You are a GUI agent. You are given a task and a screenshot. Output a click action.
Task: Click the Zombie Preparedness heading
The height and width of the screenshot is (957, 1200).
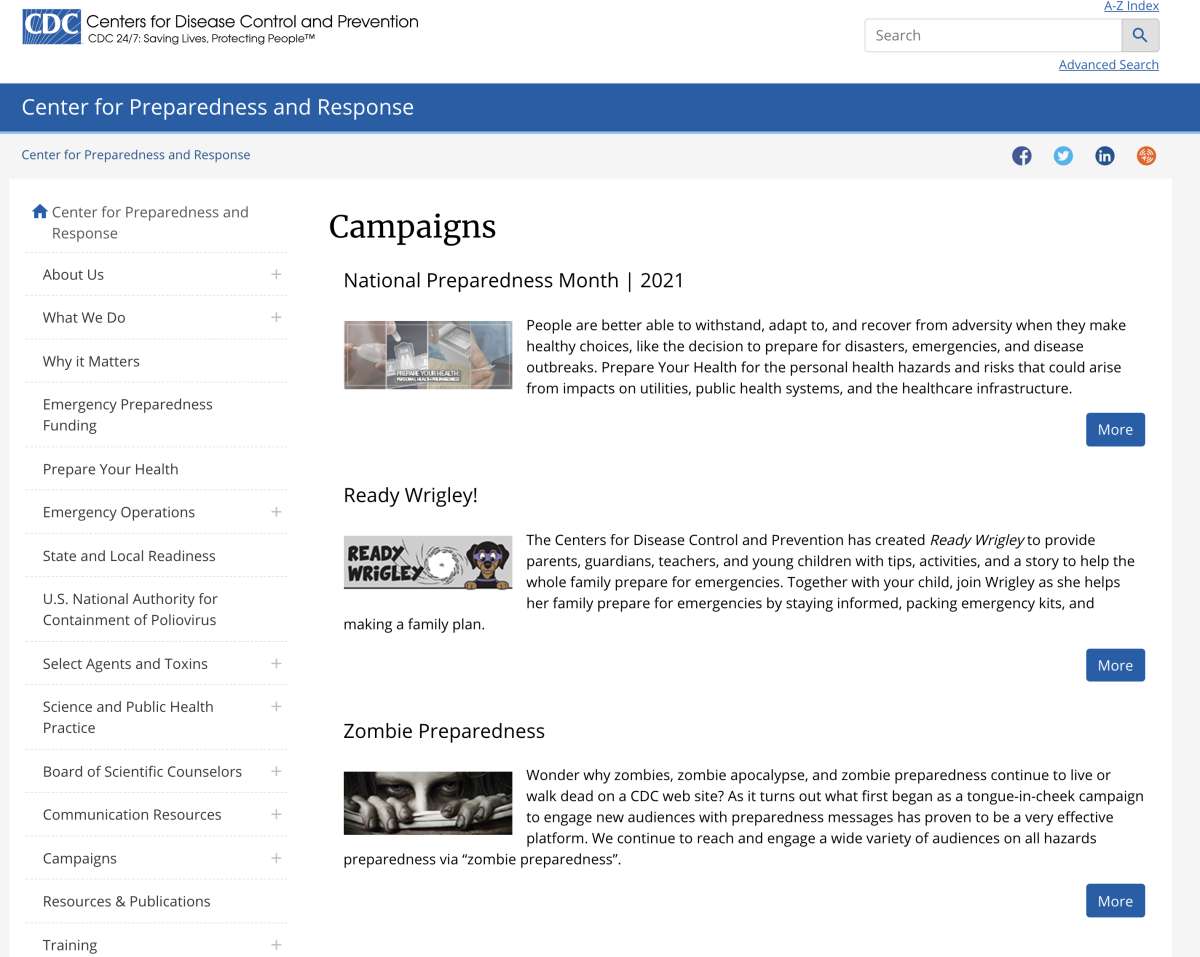[444, 732]
